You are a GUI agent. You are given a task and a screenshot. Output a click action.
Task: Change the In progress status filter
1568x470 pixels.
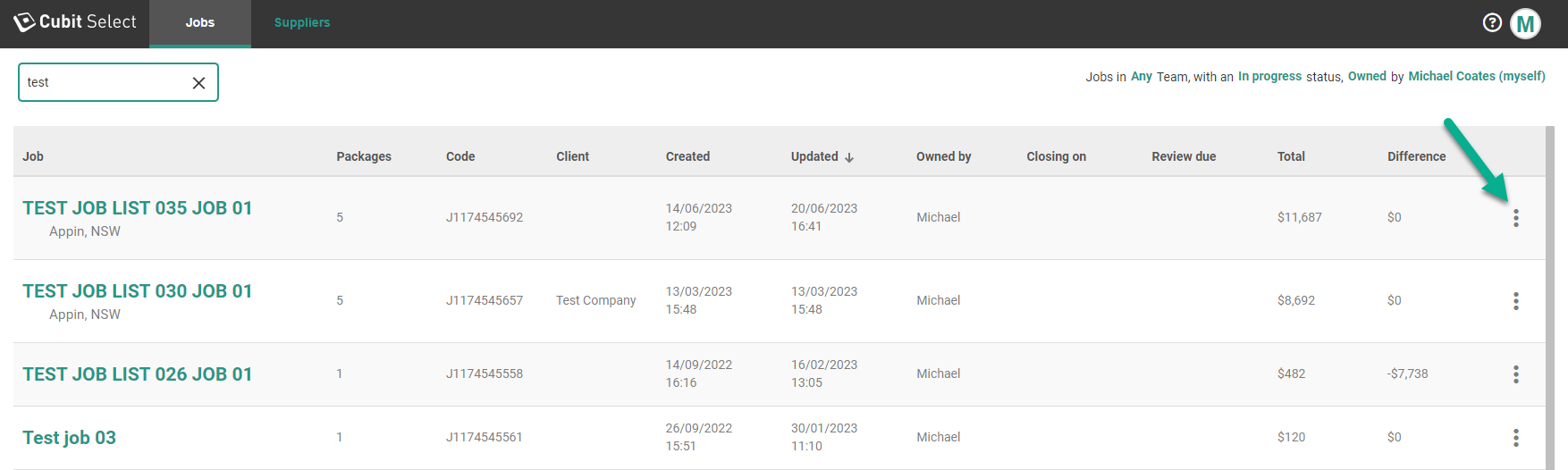1269,77
